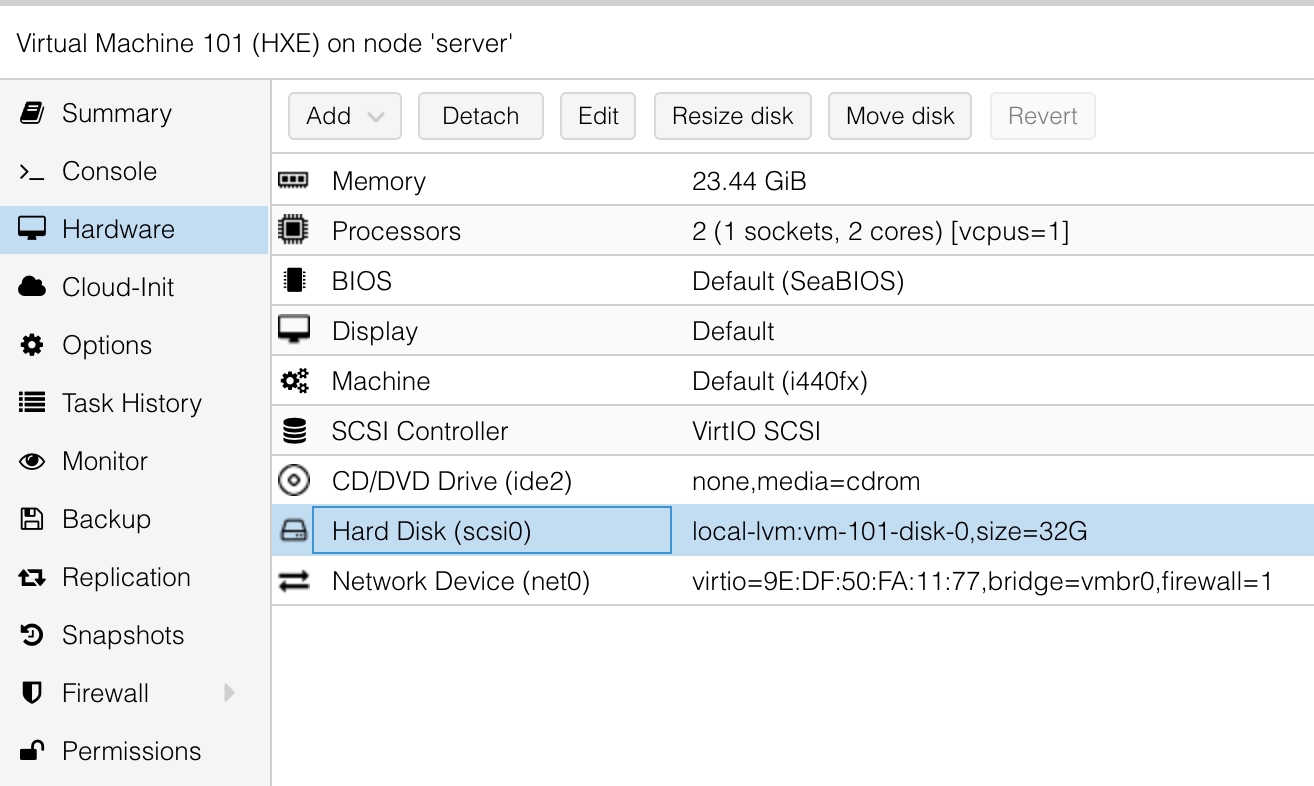Screen dimensions: 1314x786
Task: Click the CD/DVD Drive disc icon
Action: [x=293, y=481]
